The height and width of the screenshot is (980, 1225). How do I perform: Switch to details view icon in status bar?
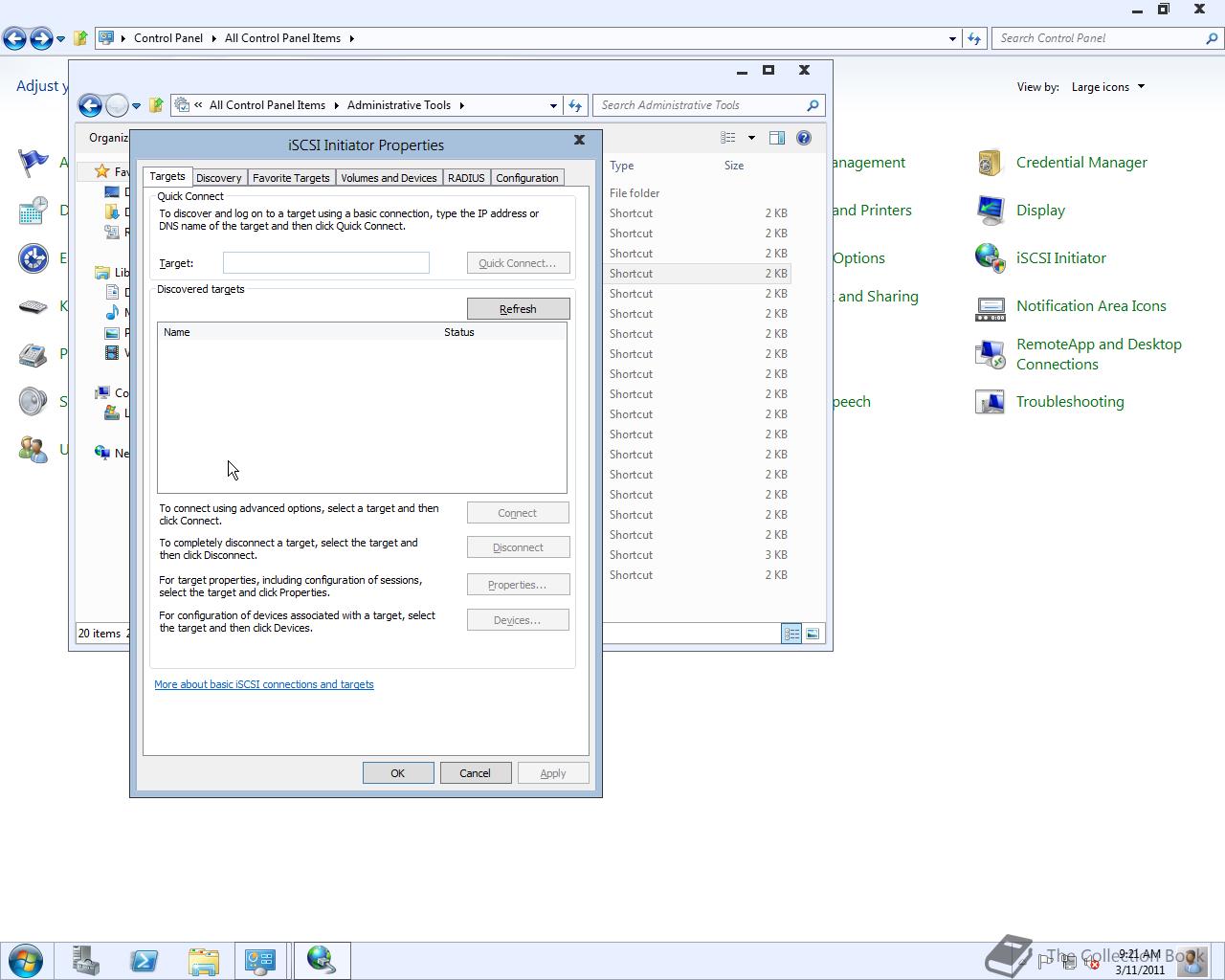791,634
